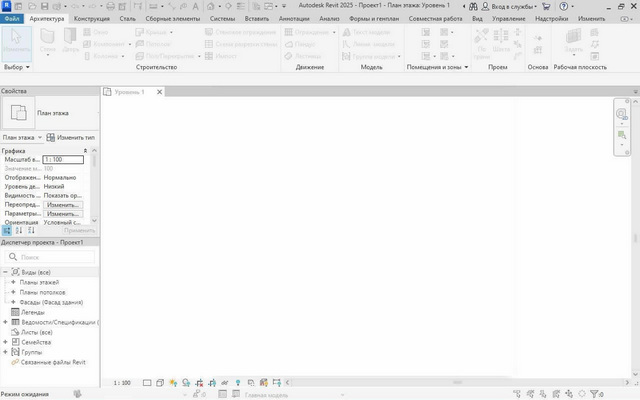Image resolution: width=640 pixels, height=400 pixels.
Task: Collapse the Виды (все) tree node
Action: click(x=6, y=272)
